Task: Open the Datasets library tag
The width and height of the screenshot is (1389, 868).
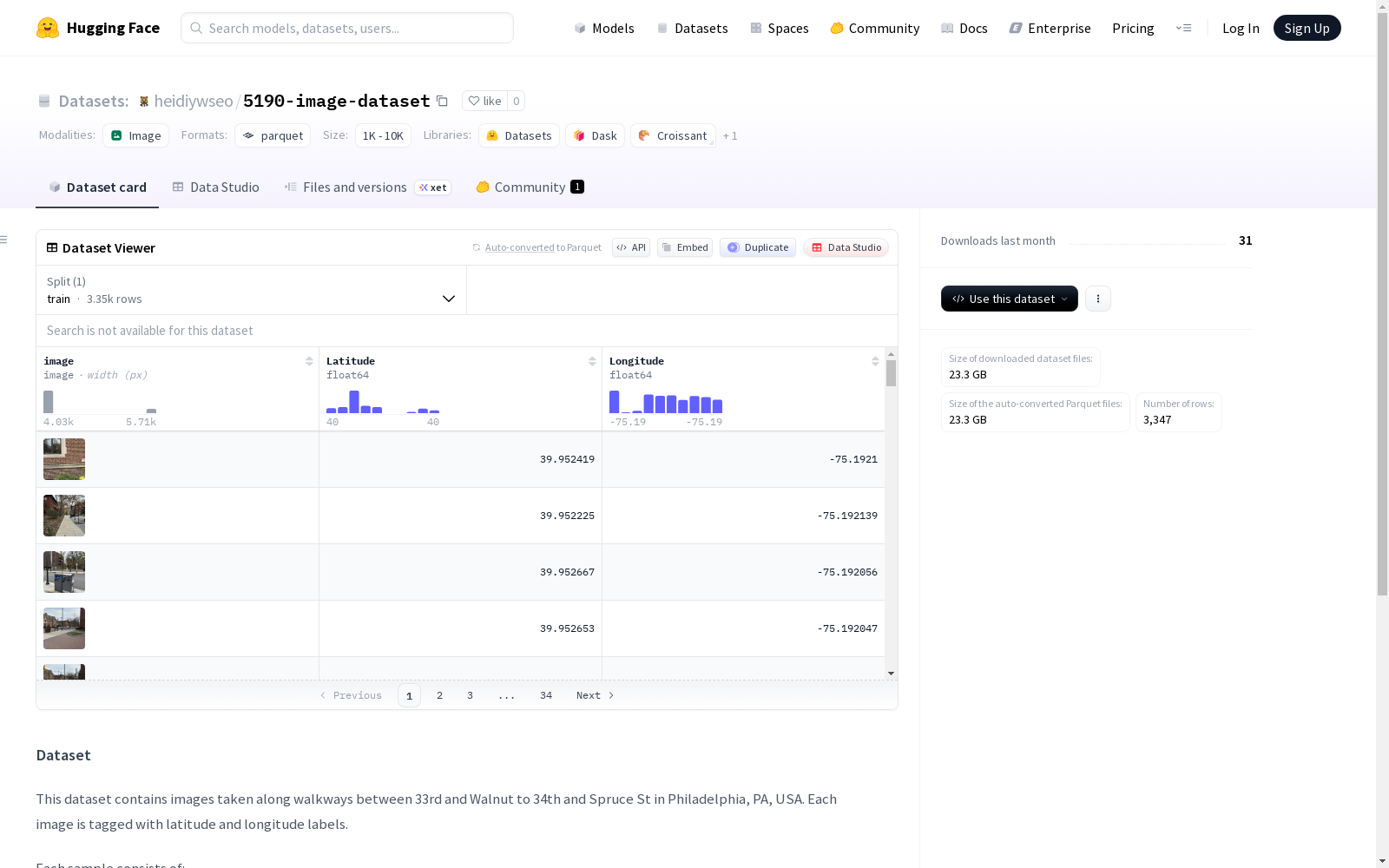Action: click(x=519, y=135)
